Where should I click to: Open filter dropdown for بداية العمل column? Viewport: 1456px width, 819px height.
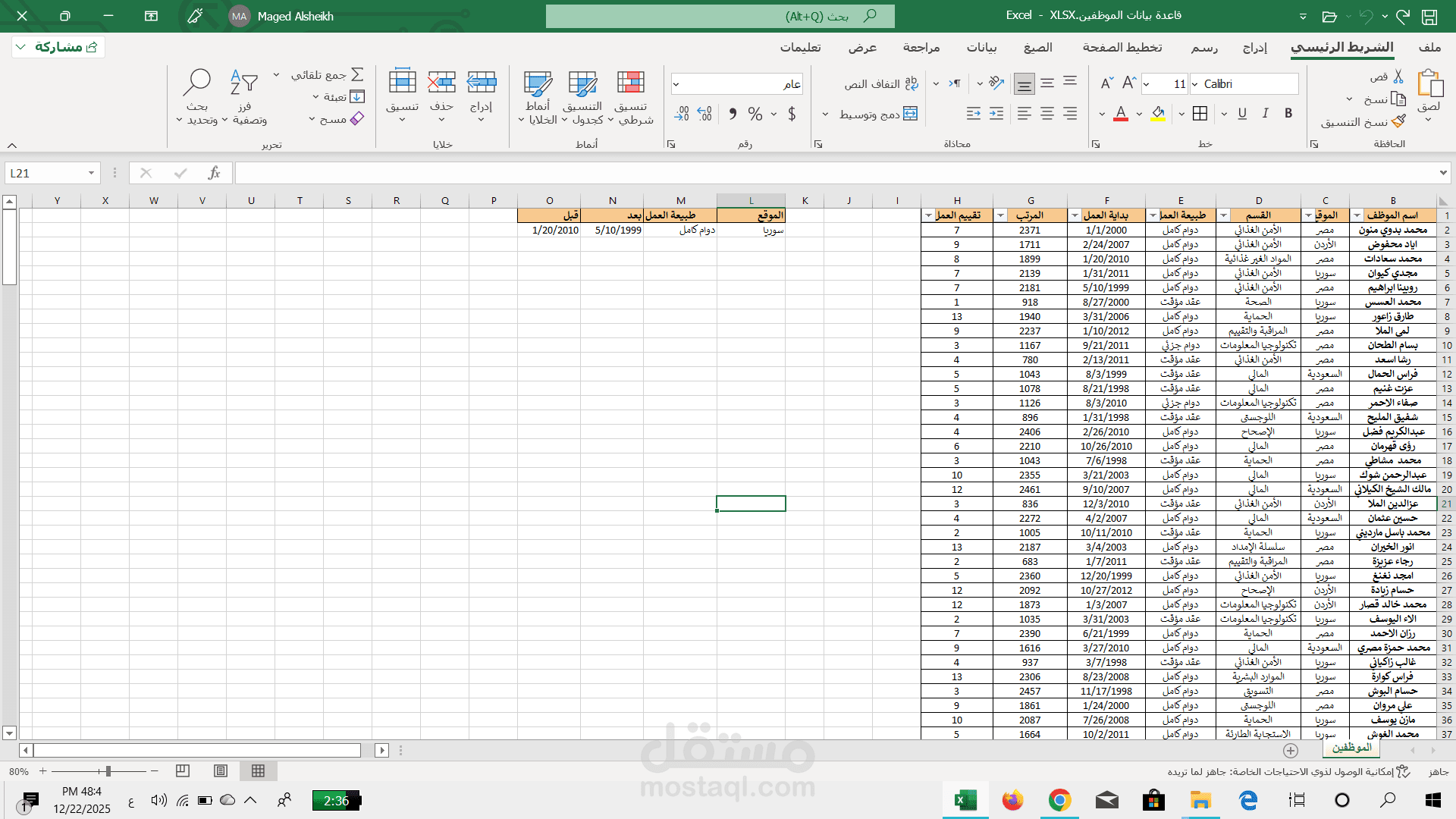(x=1075, y=215)
